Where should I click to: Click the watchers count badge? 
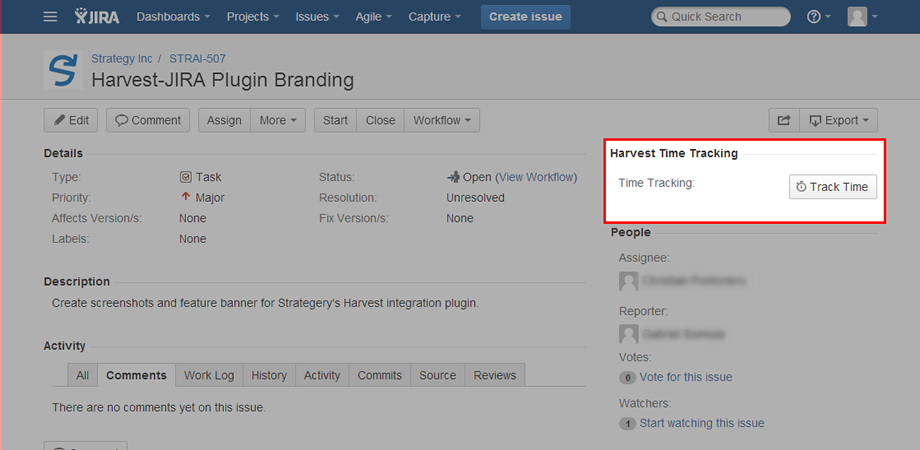627,424
